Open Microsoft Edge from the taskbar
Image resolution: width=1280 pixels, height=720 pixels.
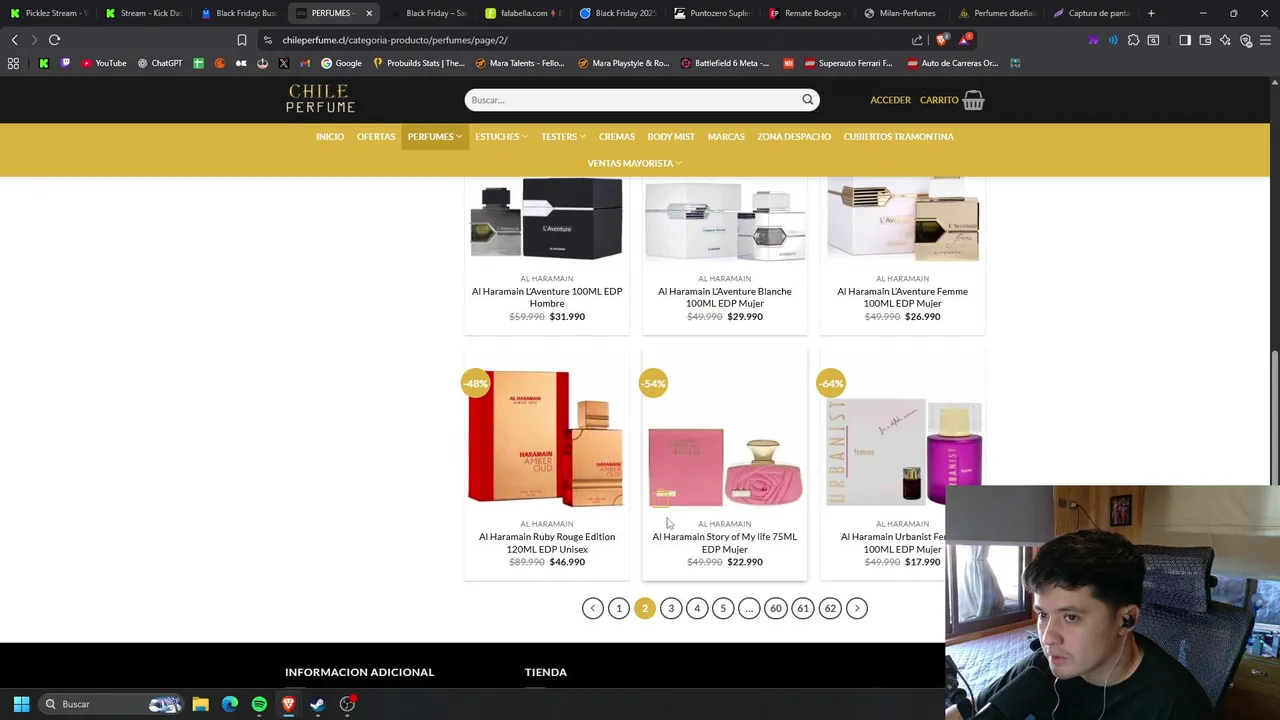pyautogui.click(x=230, y=704)
